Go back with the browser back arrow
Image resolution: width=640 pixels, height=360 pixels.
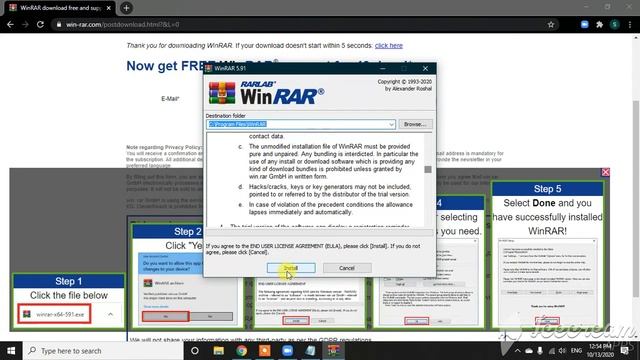pos(11,24)
